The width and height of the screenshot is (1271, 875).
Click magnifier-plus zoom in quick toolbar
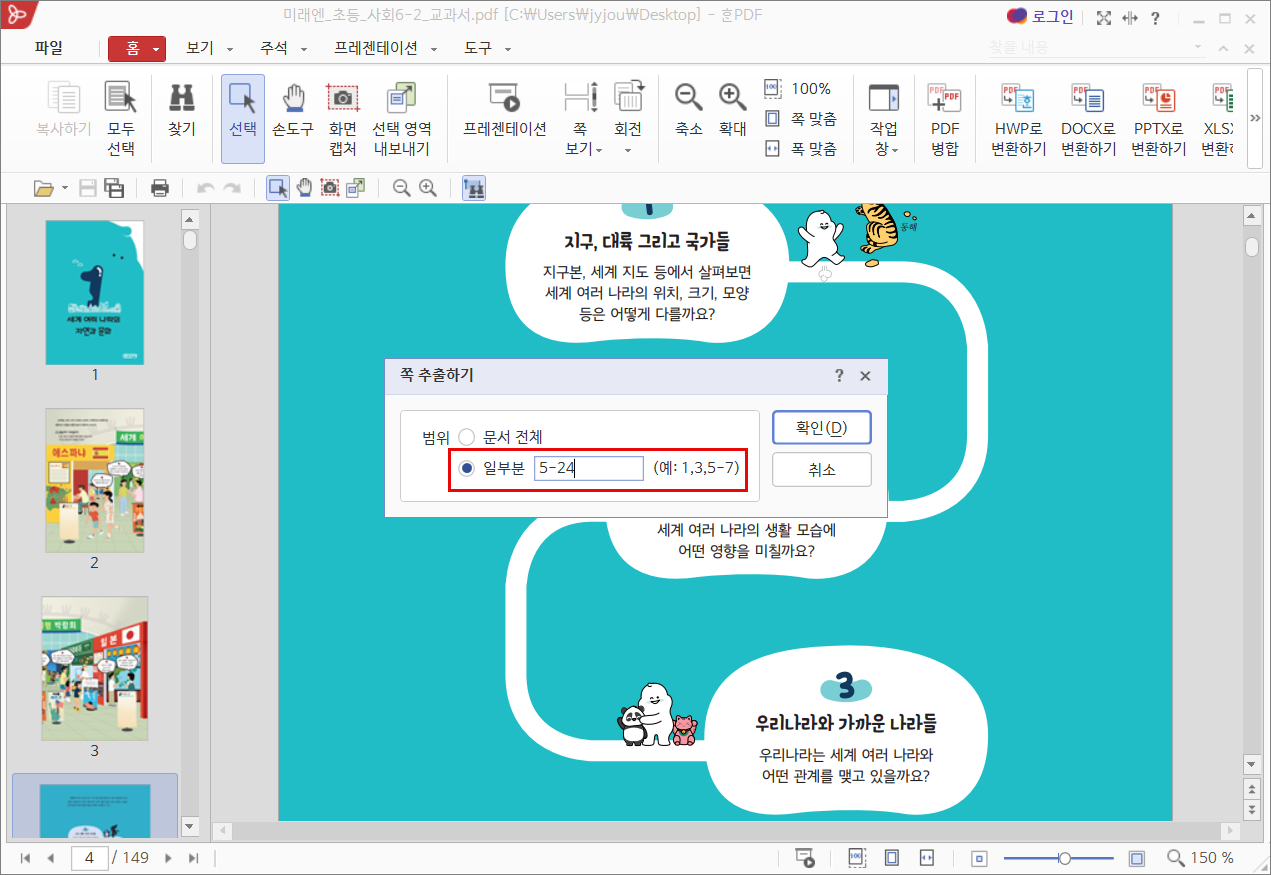click(428, 187)
